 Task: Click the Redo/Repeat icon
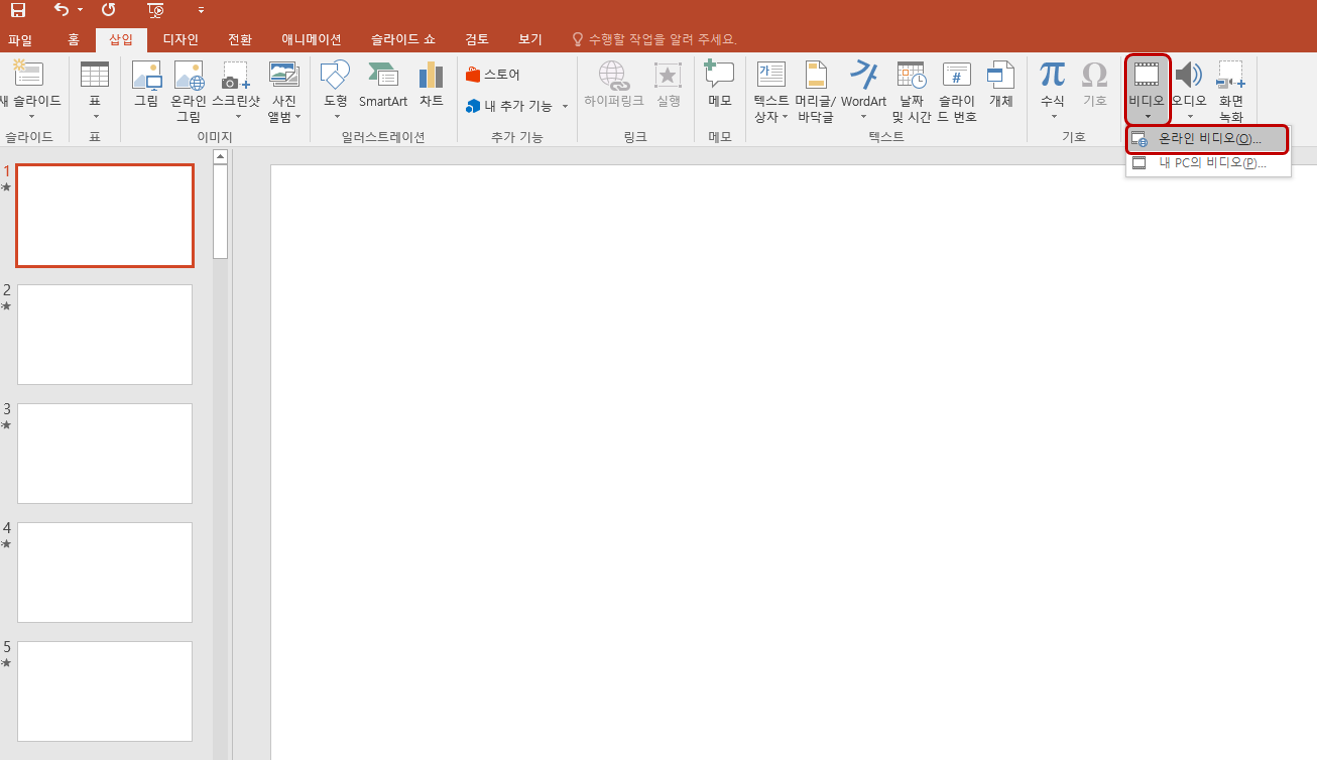(109, 10)
